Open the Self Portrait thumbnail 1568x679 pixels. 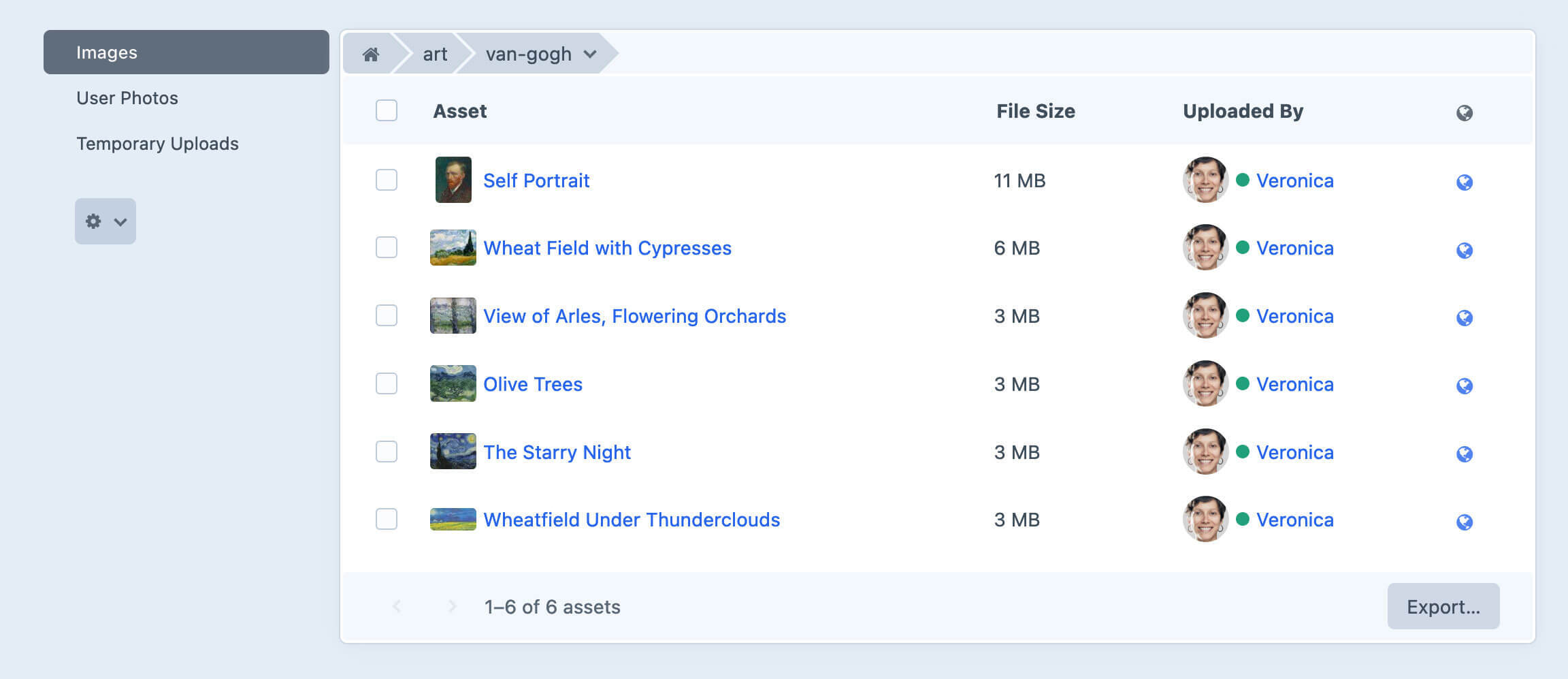pyautogui.click(x=453, y=180)
